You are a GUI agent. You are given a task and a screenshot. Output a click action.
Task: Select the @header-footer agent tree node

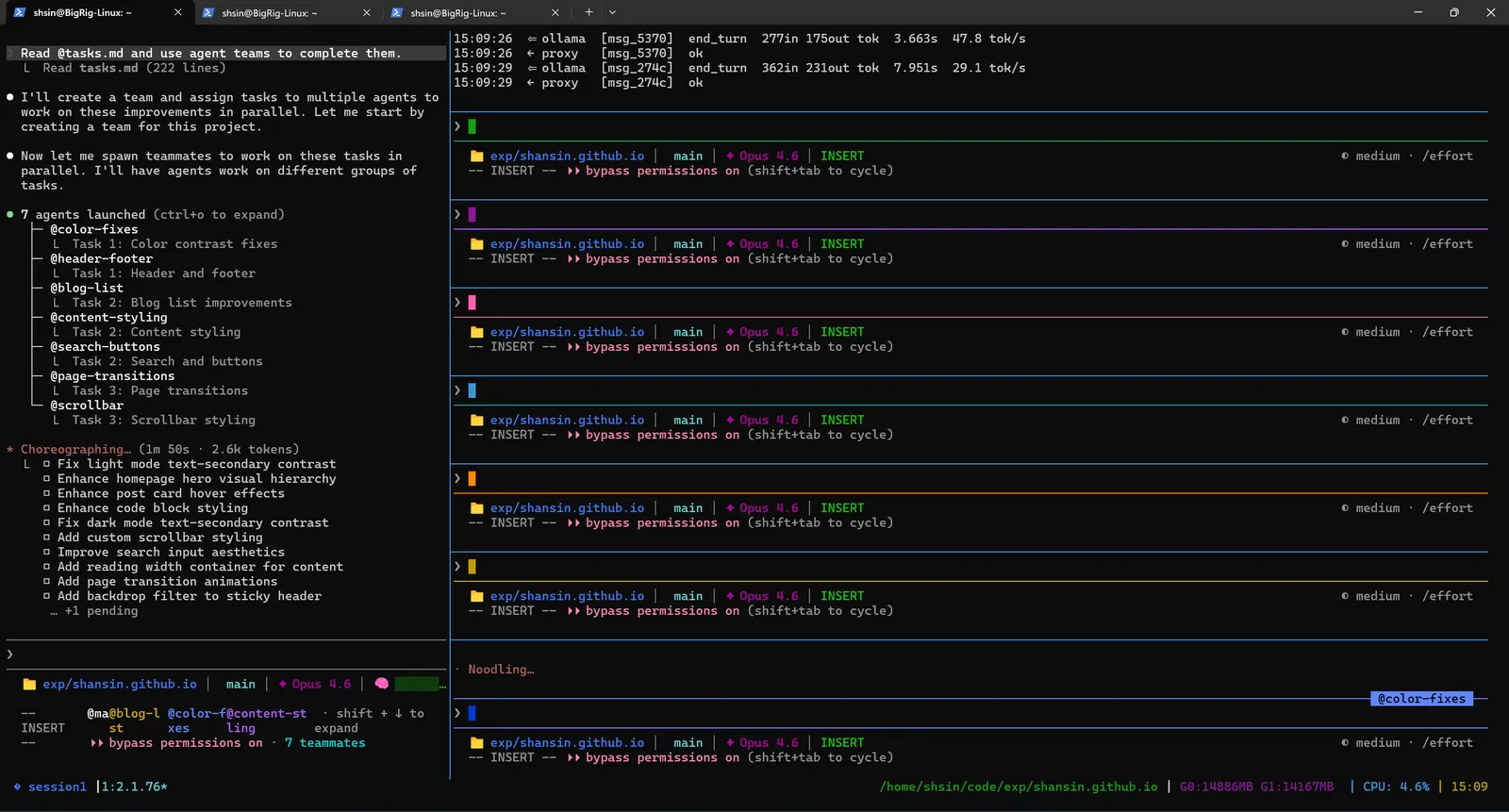pyautogui.click(x=101, y=258)
